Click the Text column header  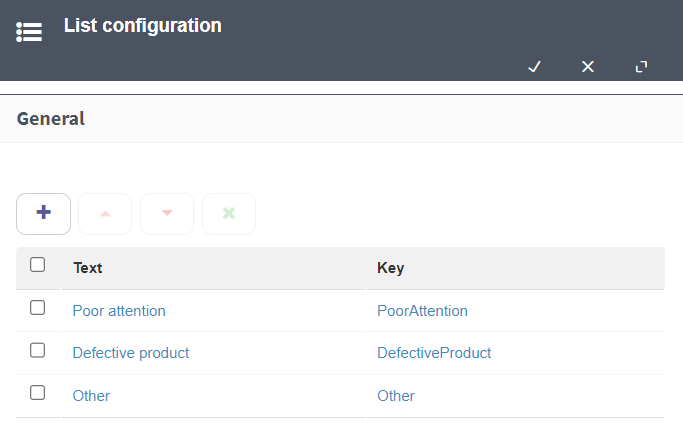[x=88, y=268]
